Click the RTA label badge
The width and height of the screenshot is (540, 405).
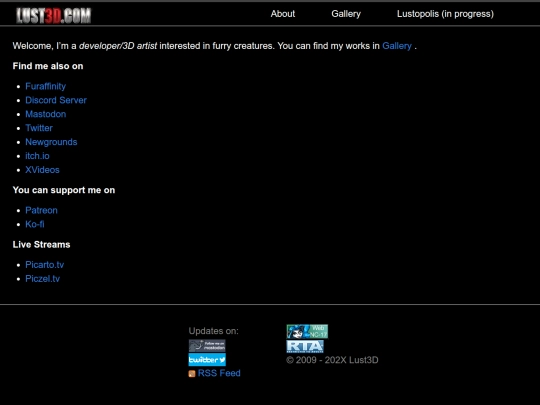tap(305, 346)
